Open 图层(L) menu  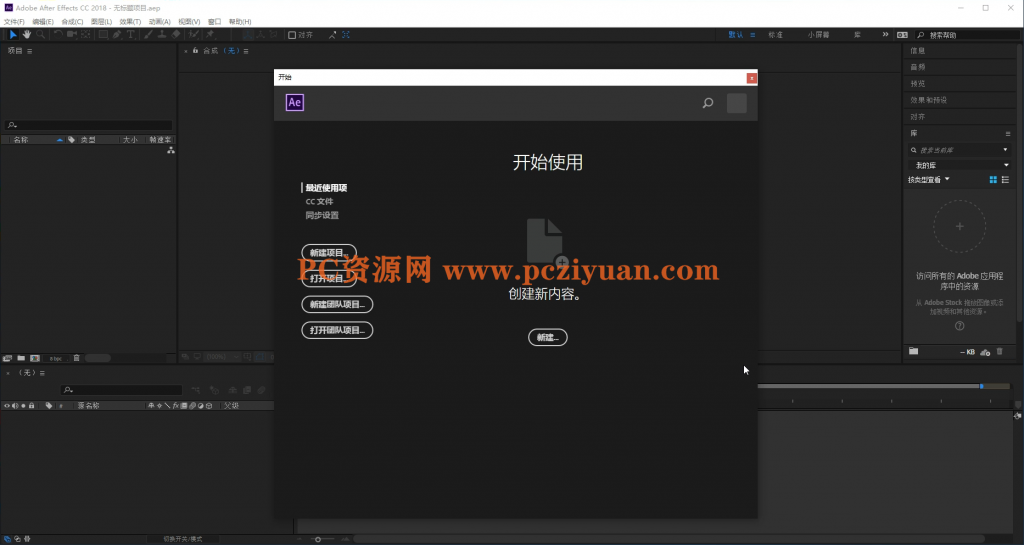pyautogui.click(x=101, y=22)
